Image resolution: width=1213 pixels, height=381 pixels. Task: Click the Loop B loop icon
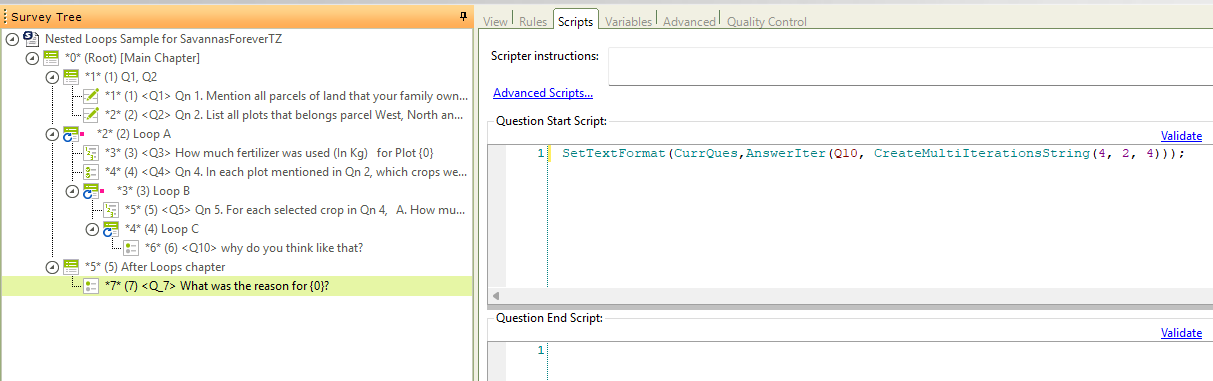click(x=91, y=190)
